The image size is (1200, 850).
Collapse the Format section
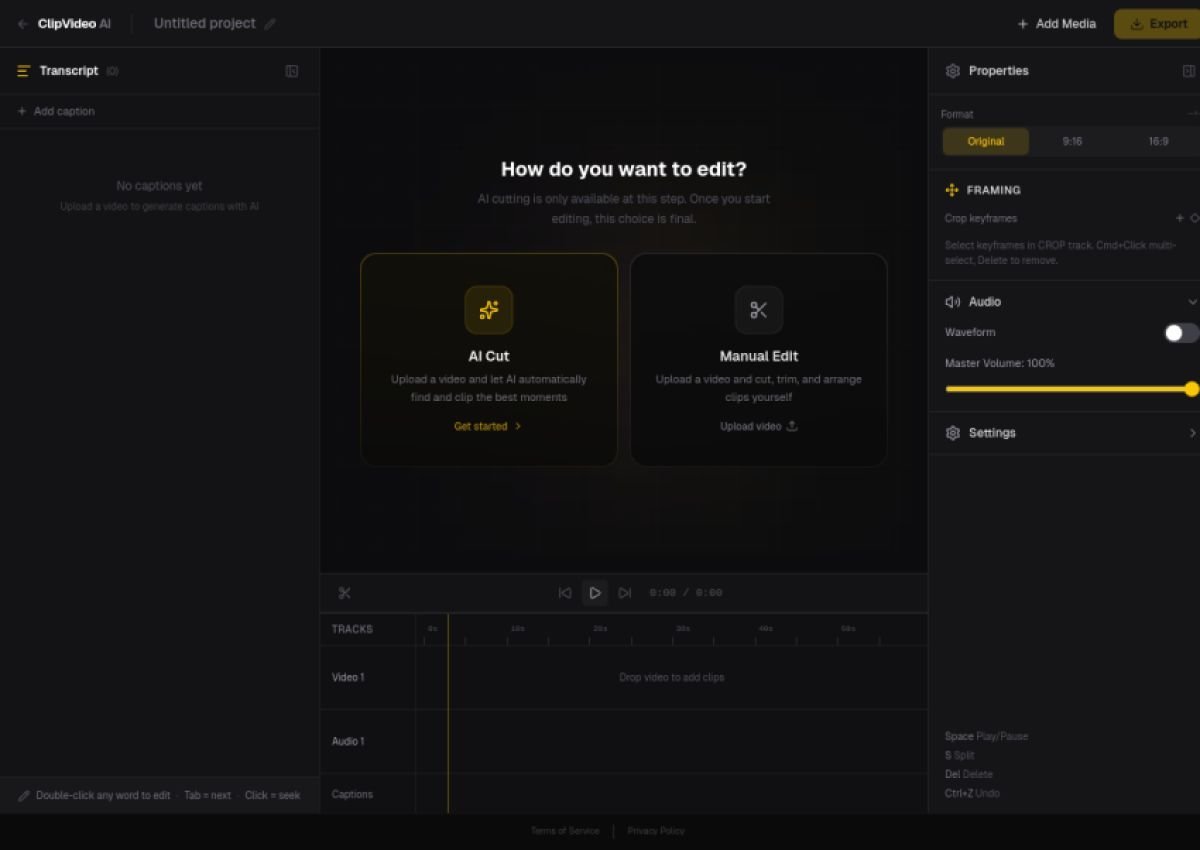coord(1192,114)
